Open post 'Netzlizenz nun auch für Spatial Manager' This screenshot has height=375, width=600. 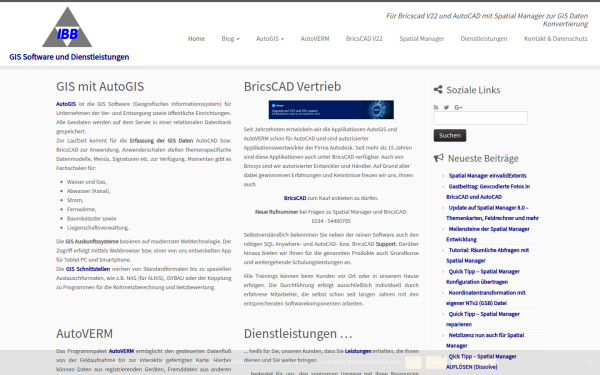(485, 340)
